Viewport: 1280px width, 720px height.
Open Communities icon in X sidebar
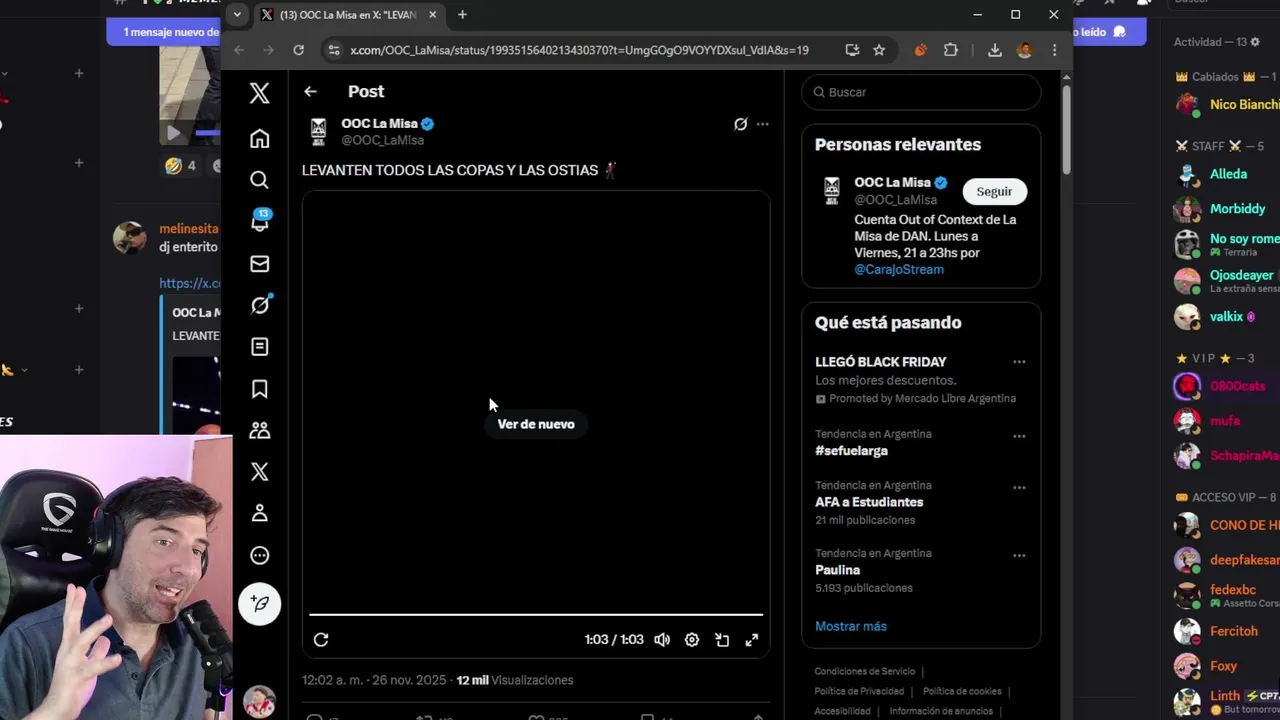pyautogui.click(x=259, y=430)
